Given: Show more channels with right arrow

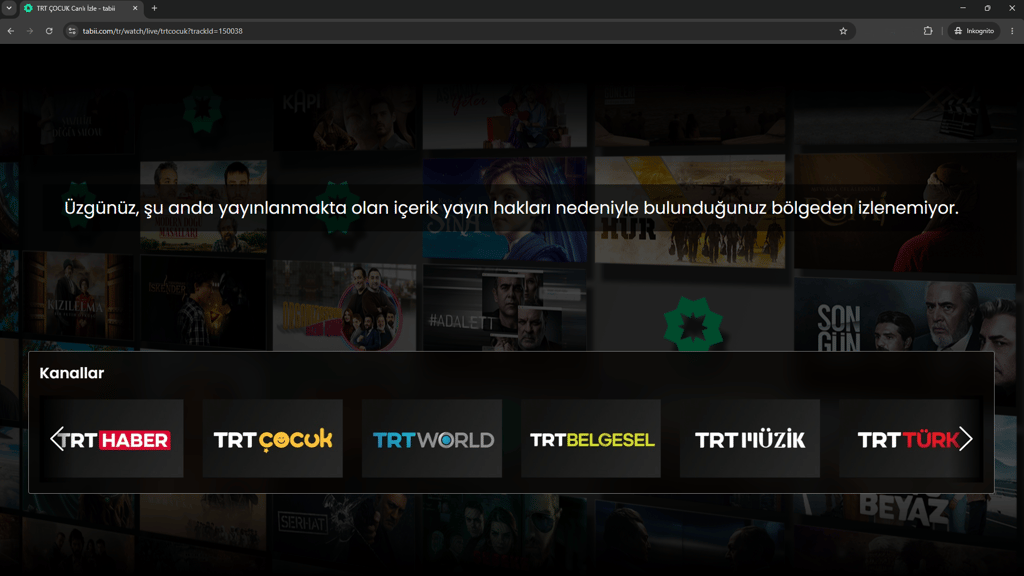Looking at the screenshot, I should tap(966, 439).
